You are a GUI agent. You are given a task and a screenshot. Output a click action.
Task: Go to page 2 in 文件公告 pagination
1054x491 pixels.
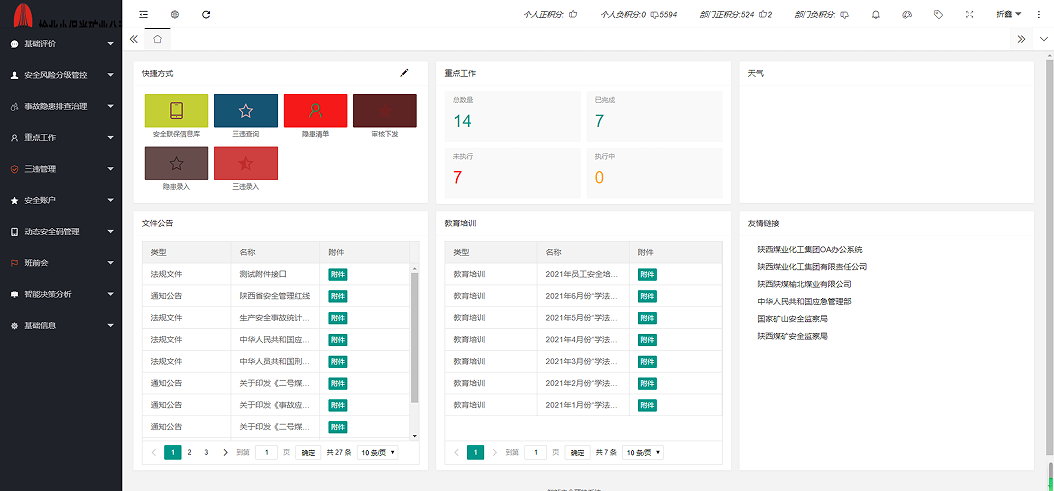189,453
